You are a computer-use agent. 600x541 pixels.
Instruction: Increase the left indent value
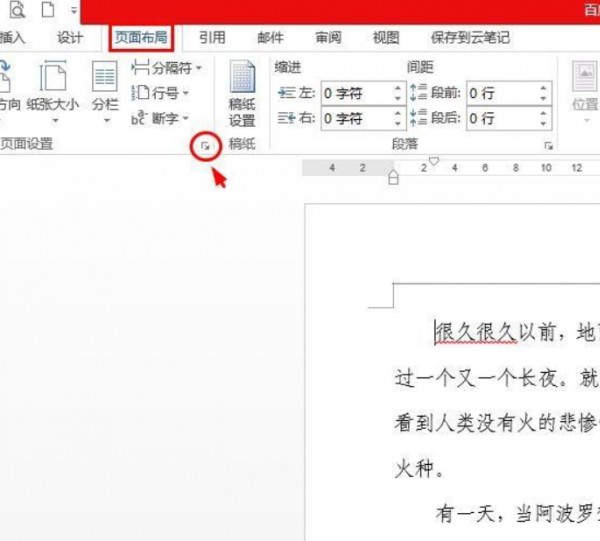point(398,88)
